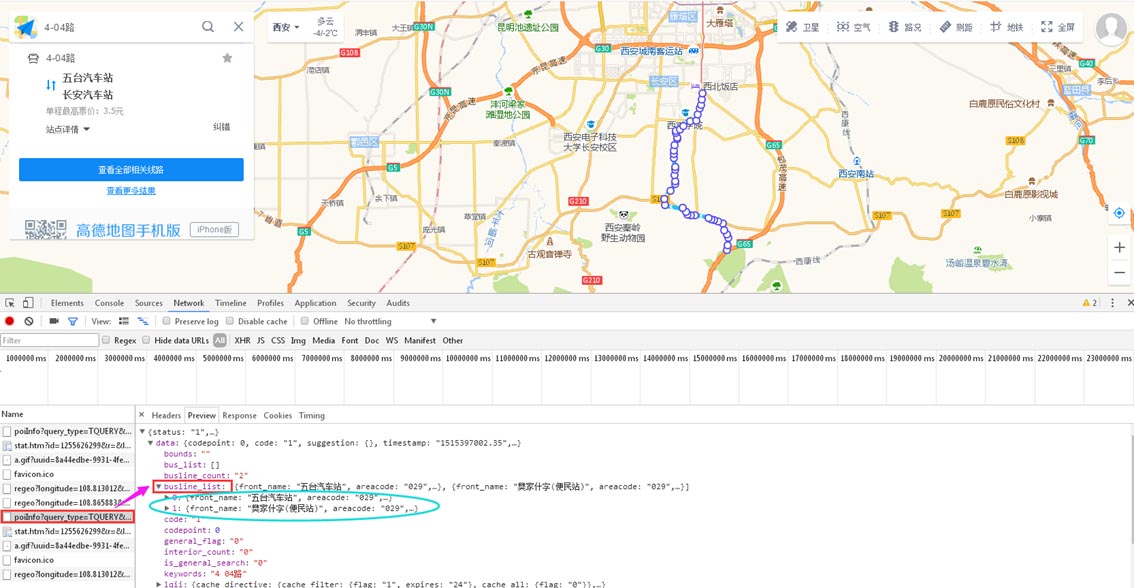Filter requests by XHR
This screenshot has width=1134, height=588.
(x=242, y=340)
